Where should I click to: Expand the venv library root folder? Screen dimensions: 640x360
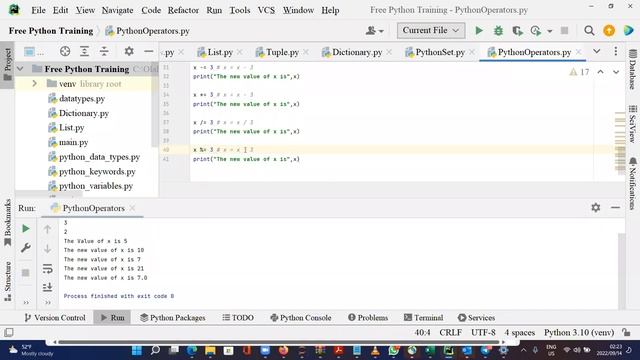(x=35, y=84)
